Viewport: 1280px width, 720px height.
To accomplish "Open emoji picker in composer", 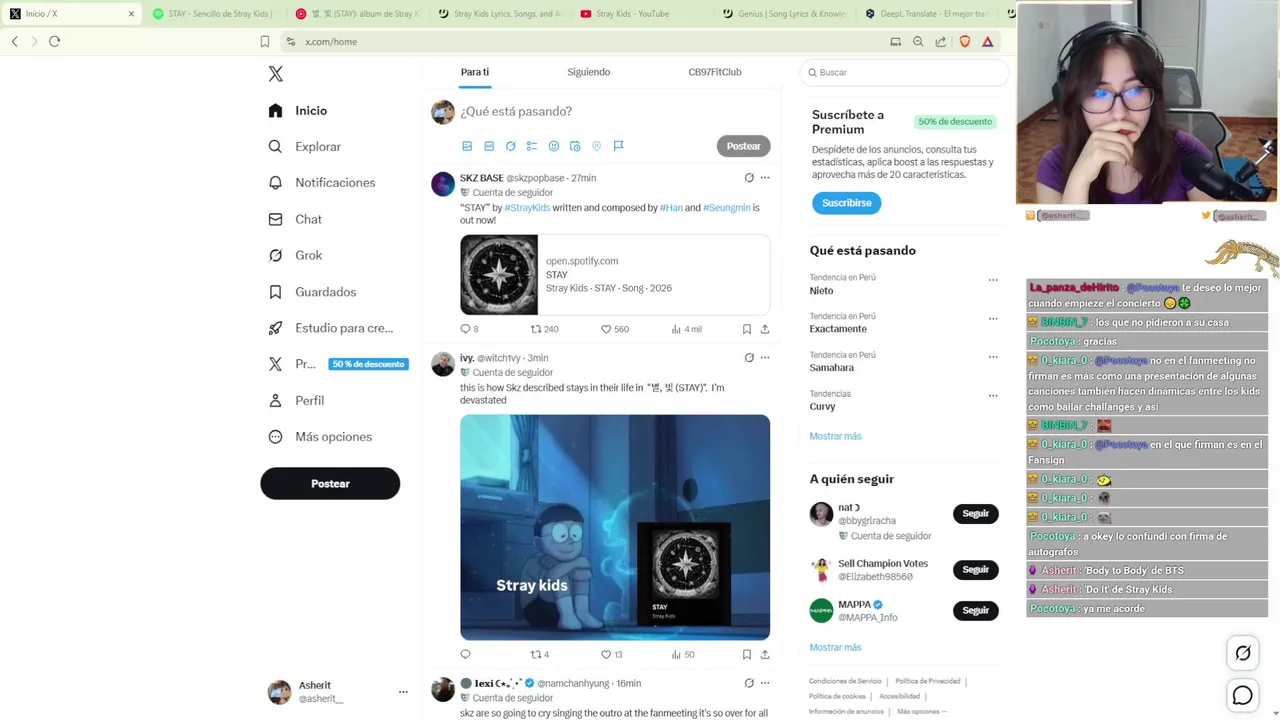I will pos(554,146).
